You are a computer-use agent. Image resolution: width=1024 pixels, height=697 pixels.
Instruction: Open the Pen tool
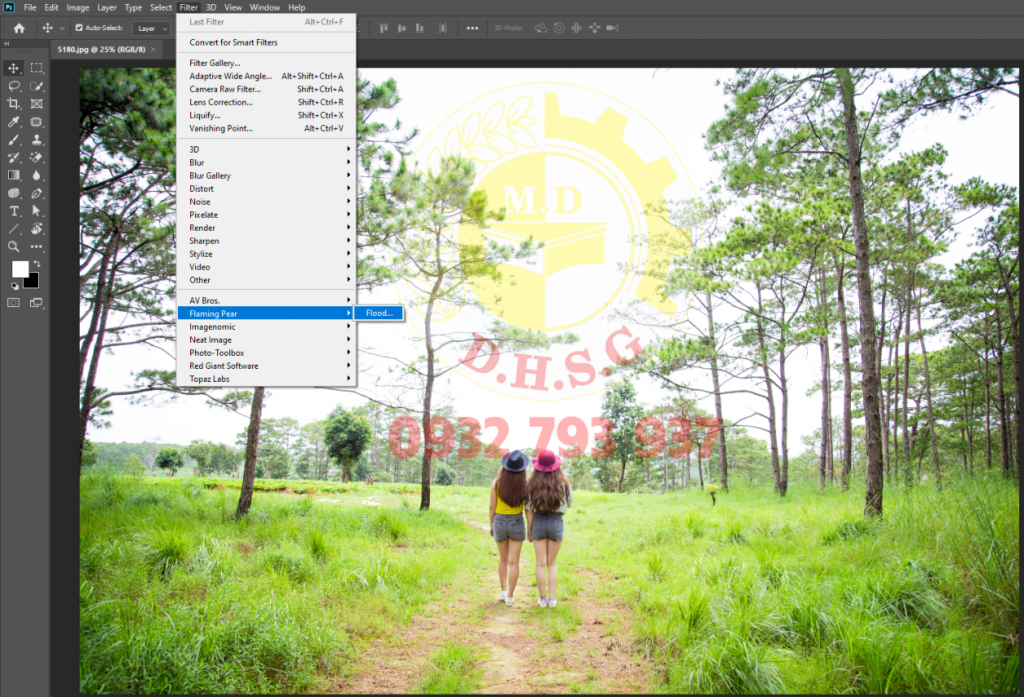point(36,194)
